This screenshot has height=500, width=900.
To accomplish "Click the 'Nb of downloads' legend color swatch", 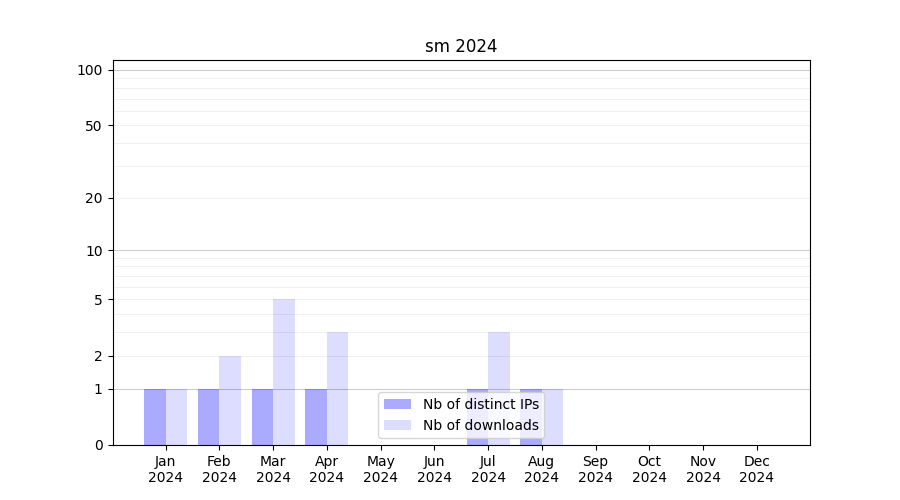I will [397, 425].
